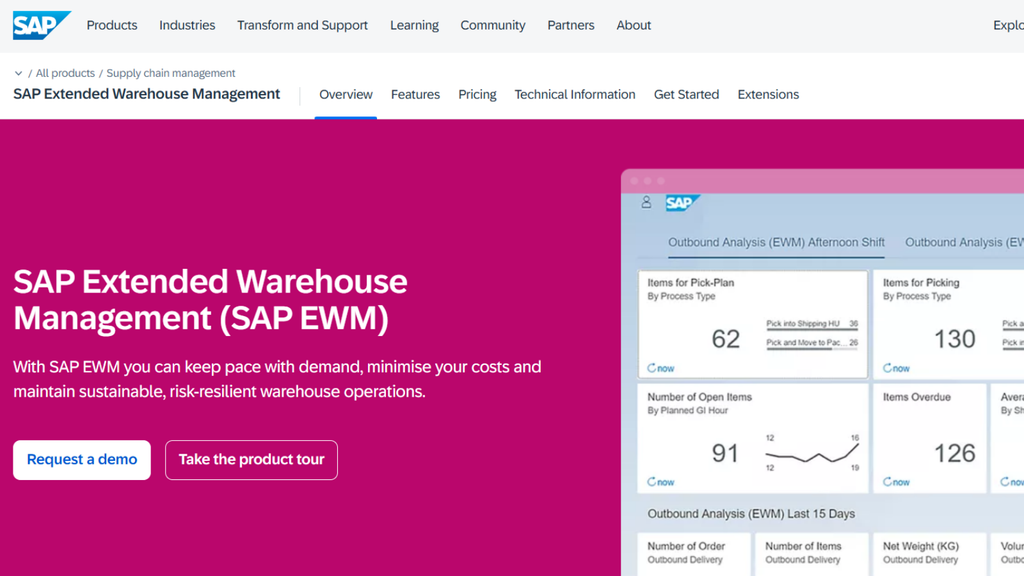
Task: Open the Community menu
Action: (x=492, y=25)
